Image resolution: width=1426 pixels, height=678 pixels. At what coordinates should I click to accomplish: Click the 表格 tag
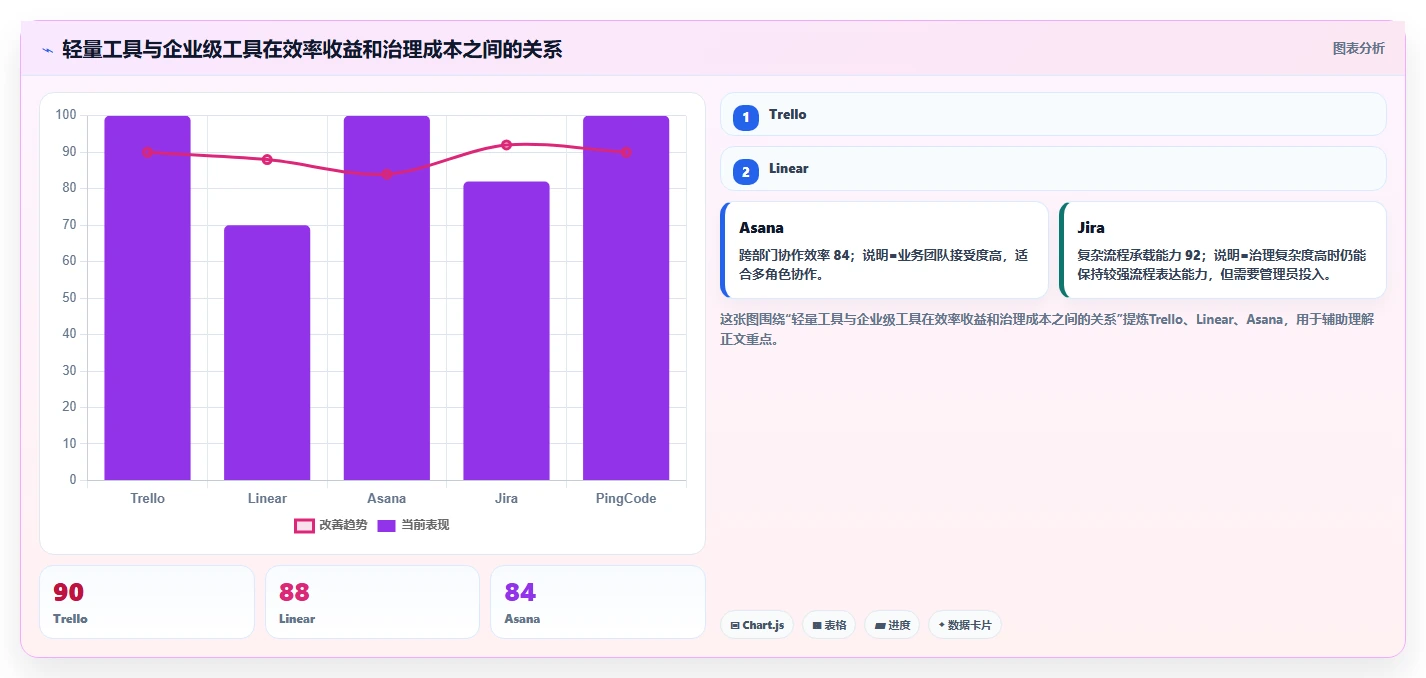point(829,625)
